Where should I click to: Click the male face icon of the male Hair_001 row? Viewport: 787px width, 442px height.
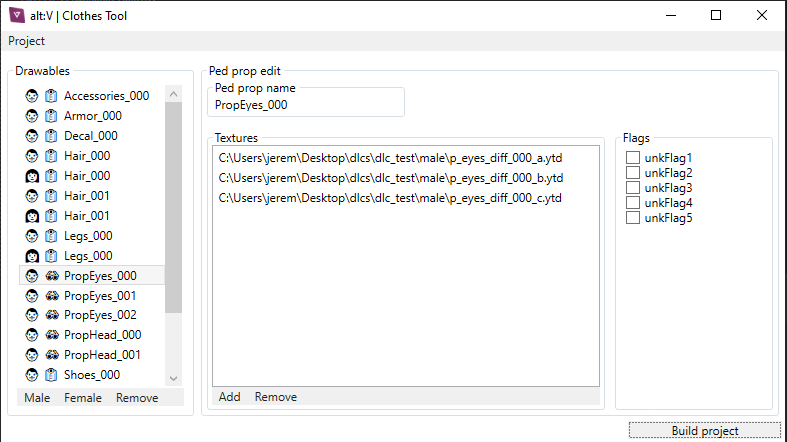point(32,196)
